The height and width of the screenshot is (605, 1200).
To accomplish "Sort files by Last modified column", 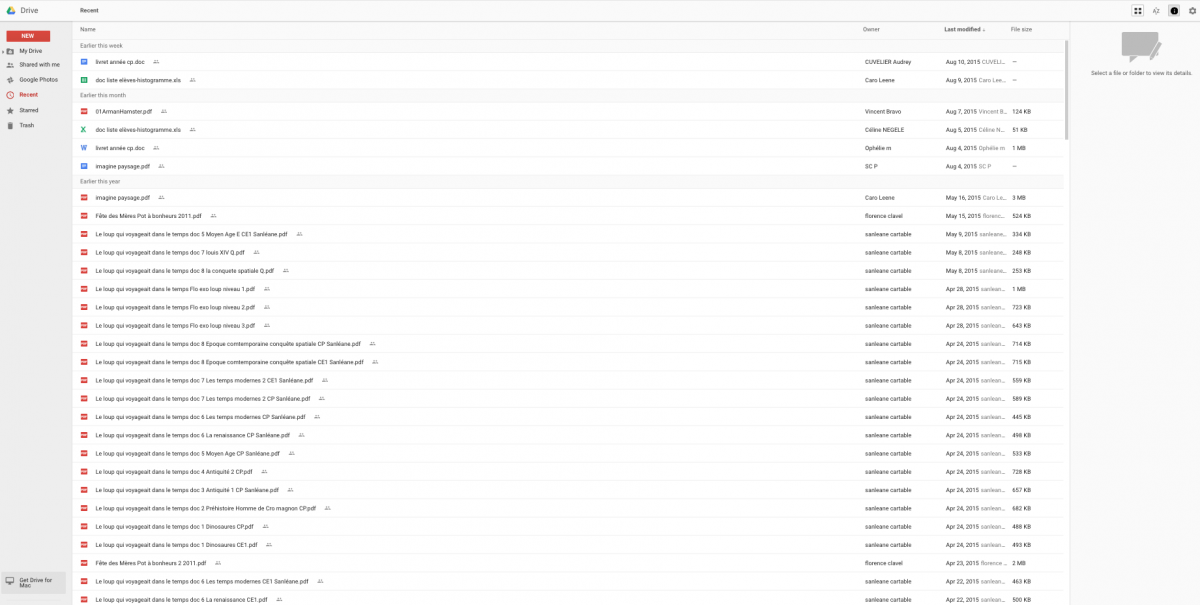I will click(962, 29).
